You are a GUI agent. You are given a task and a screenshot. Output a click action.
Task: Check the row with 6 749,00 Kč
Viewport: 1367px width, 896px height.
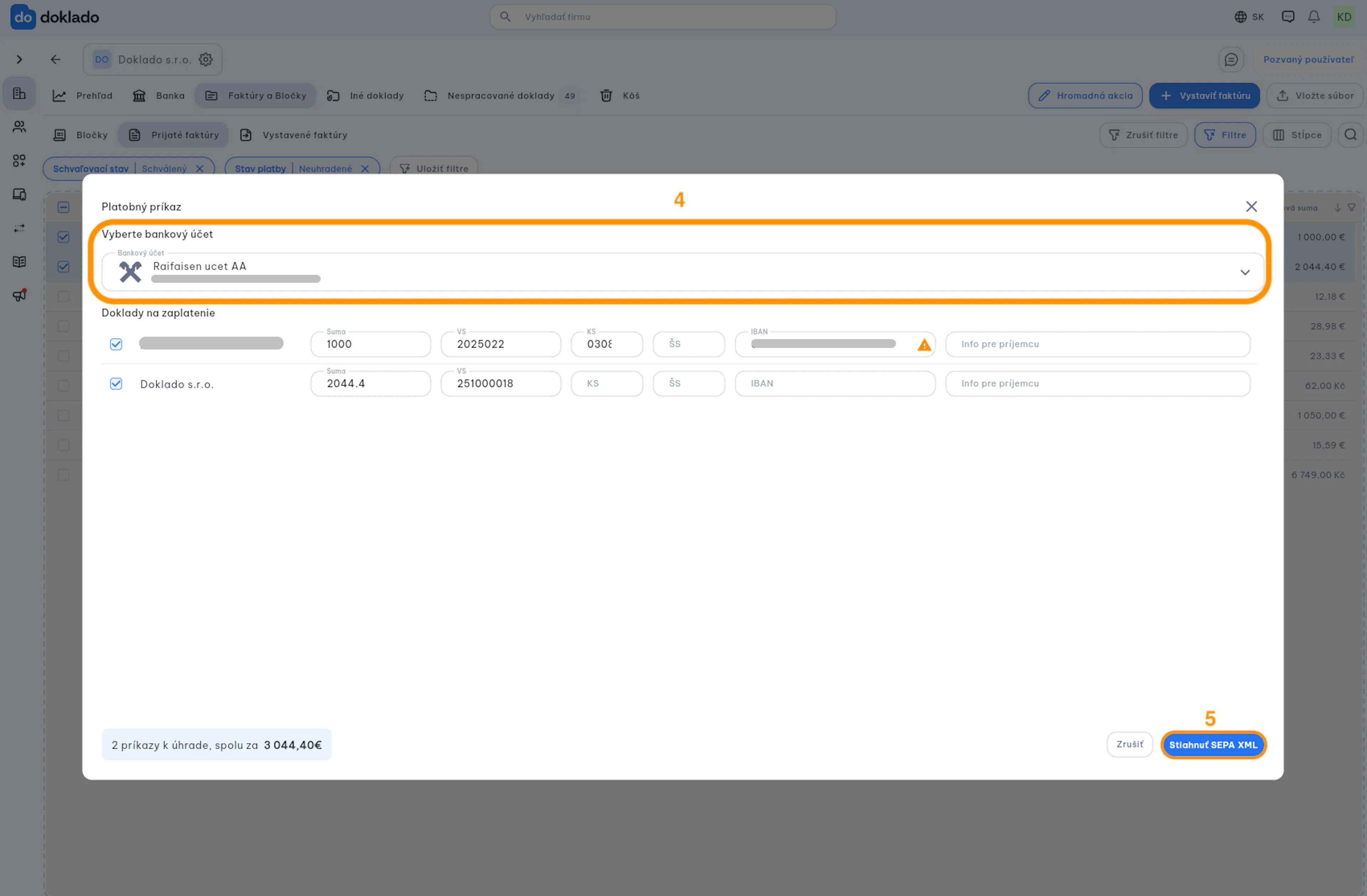63,475
